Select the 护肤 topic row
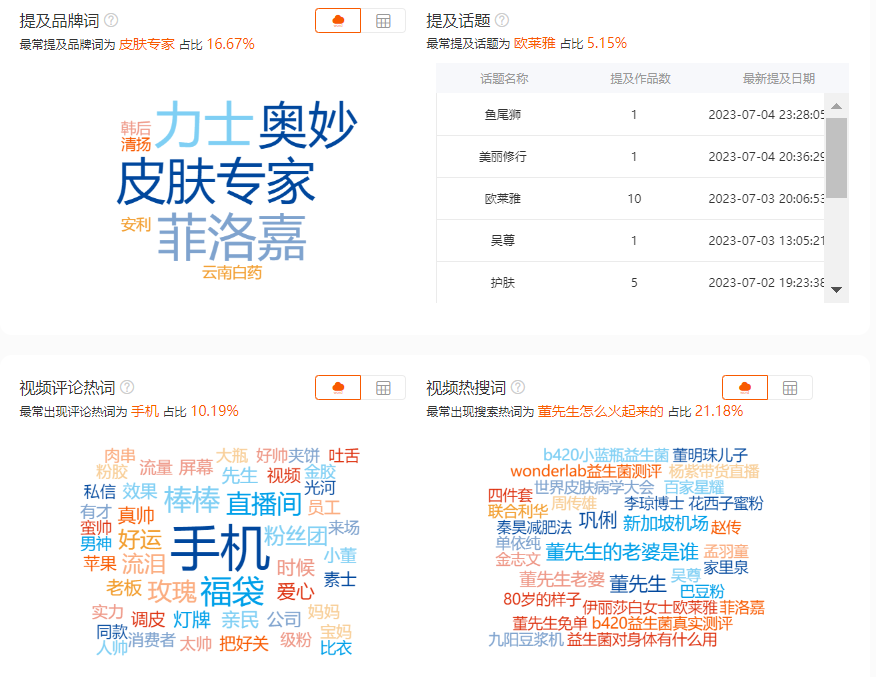Viewport: 876px width, 677px height. click(x=630, y=282)
